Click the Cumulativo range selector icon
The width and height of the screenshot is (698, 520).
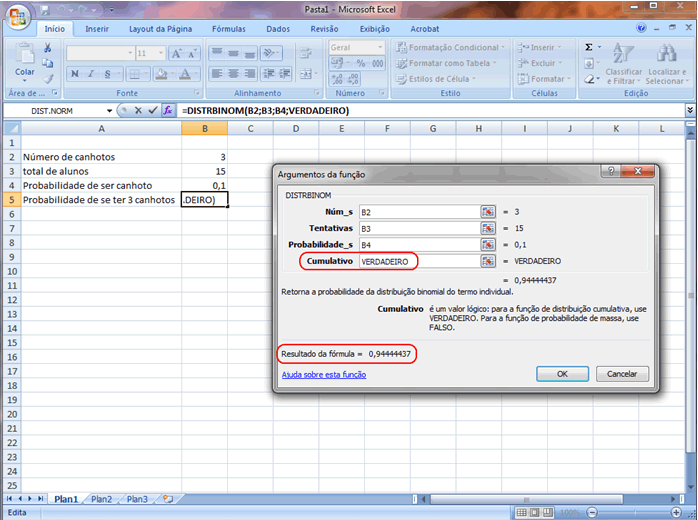pyautogui.click(x=488, y=260)
